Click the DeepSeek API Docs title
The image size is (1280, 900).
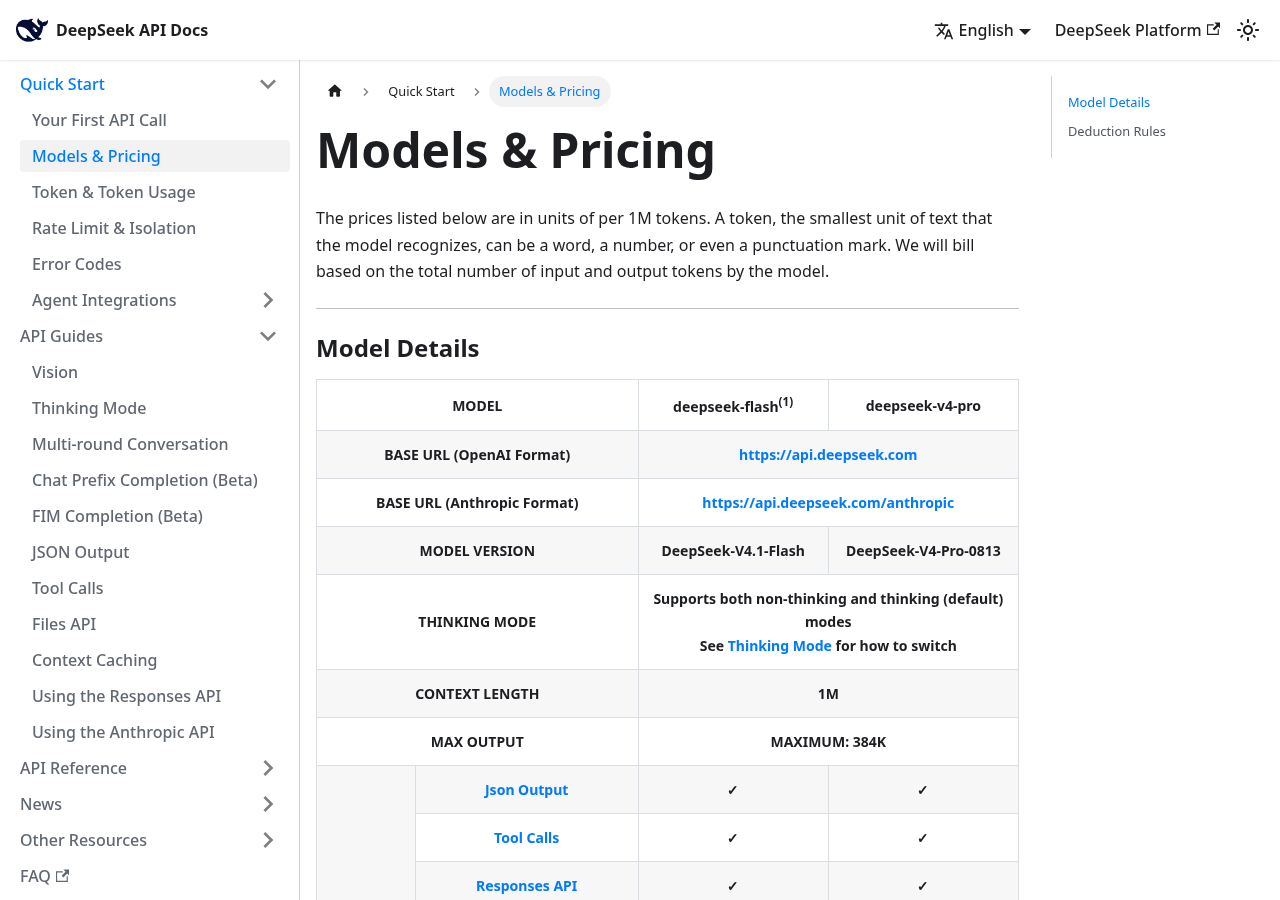coord(132,30)
